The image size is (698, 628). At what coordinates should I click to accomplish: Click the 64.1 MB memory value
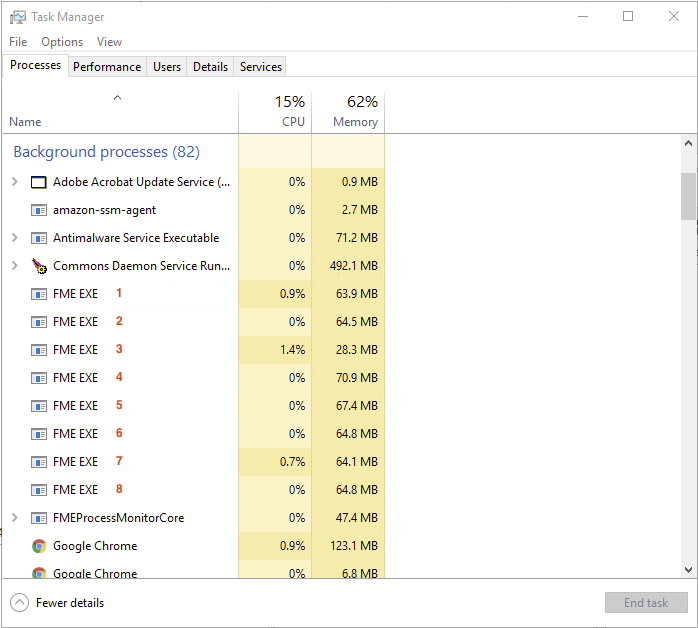point(357,462)
